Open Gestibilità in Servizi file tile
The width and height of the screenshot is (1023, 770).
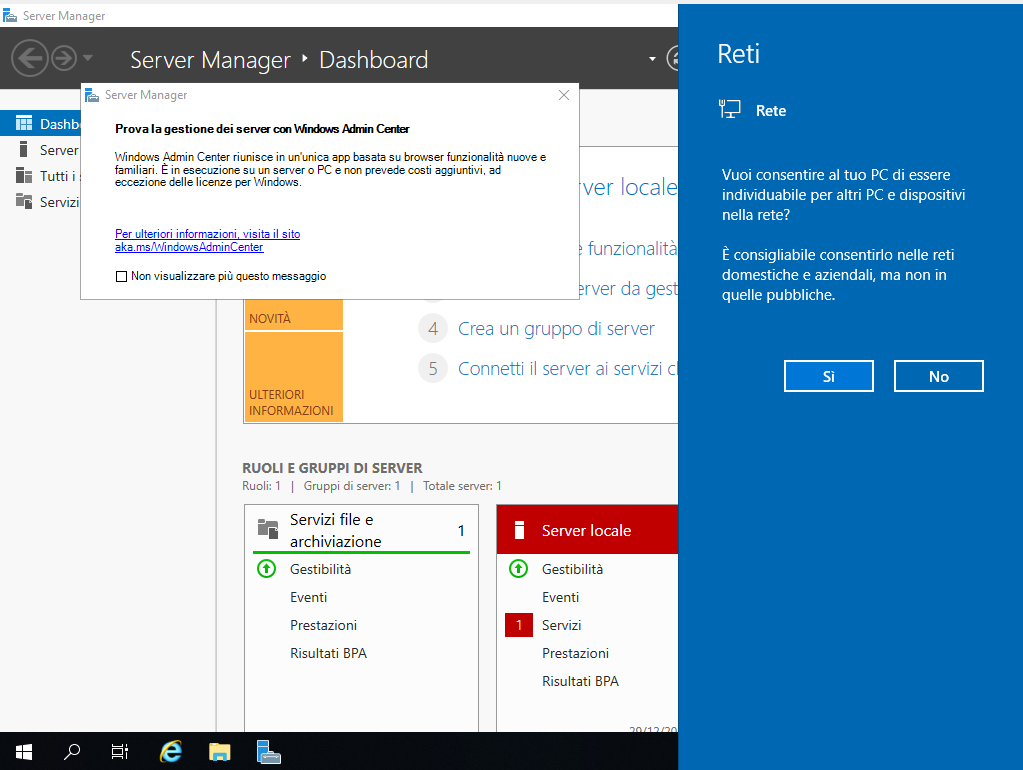coord(320,570)
